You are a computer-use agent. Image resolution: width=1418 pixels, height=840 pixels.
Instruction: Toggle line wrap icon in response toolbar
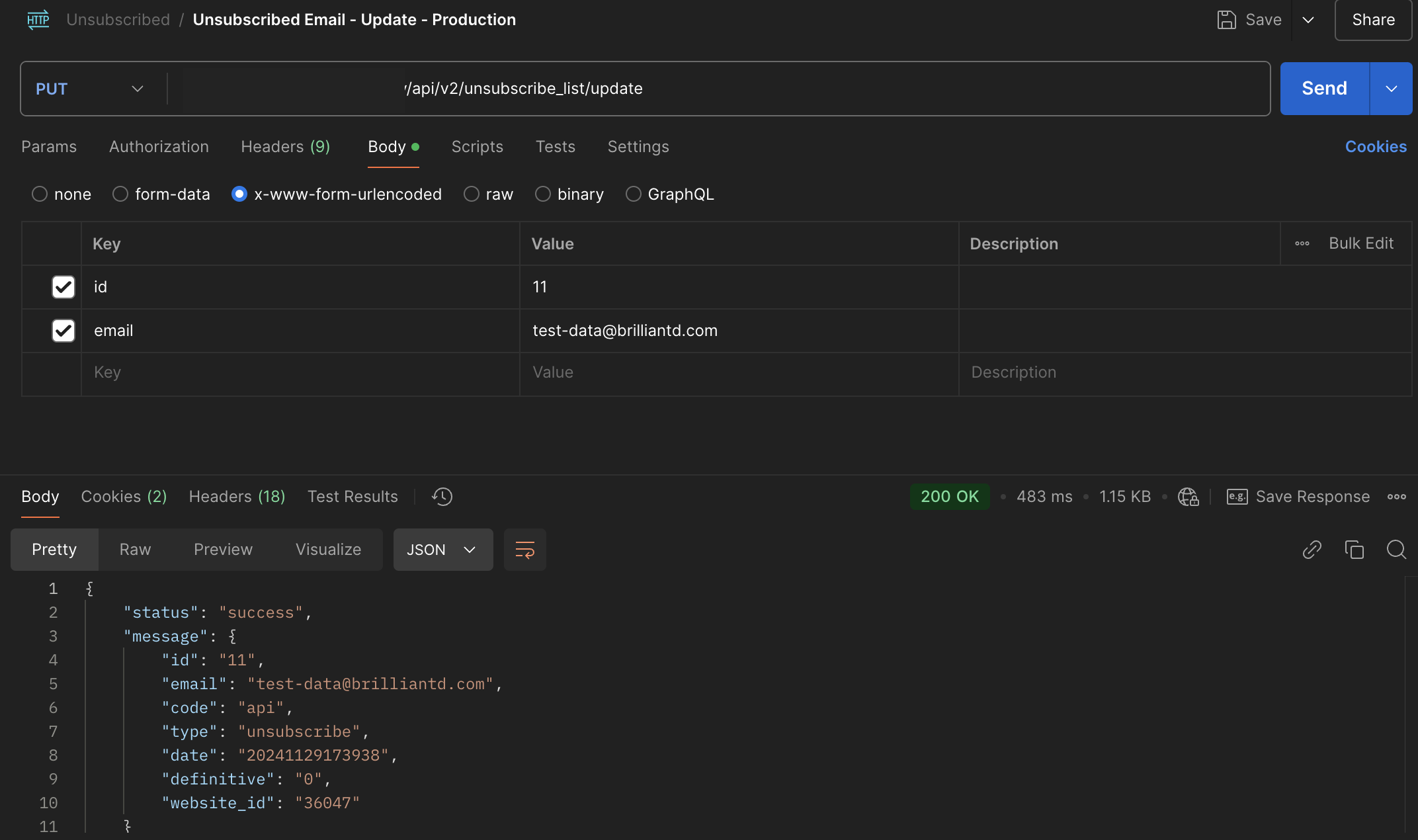click(x=524, y=550)
